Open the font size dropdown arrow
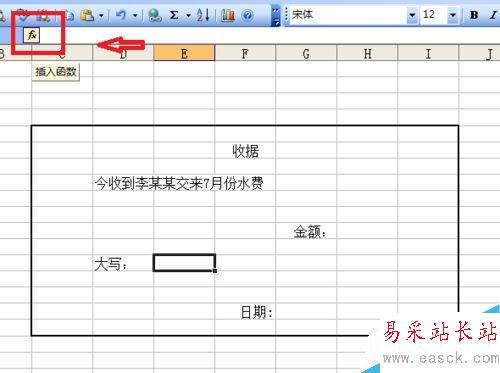 click(453, 15)
